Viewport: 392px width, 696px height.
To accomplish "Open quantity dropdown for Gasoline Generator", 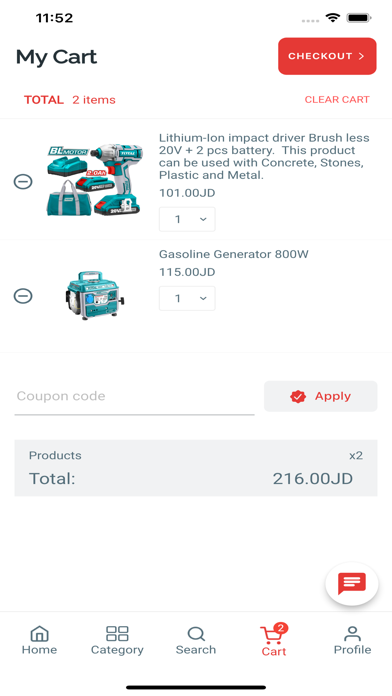I will click(x=187, y=298).
